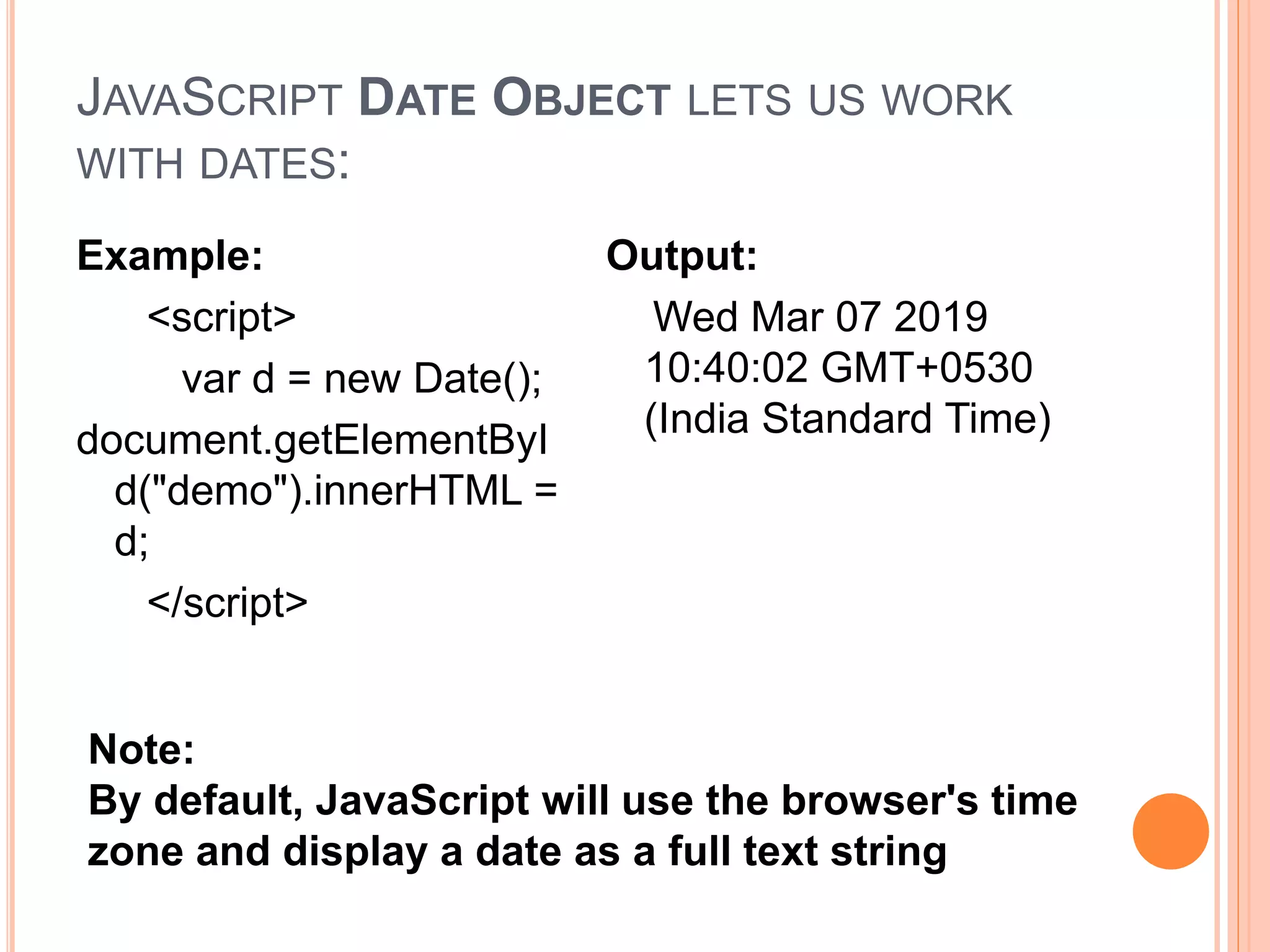Click the "Example:" heading

click(x=170, y=255)
